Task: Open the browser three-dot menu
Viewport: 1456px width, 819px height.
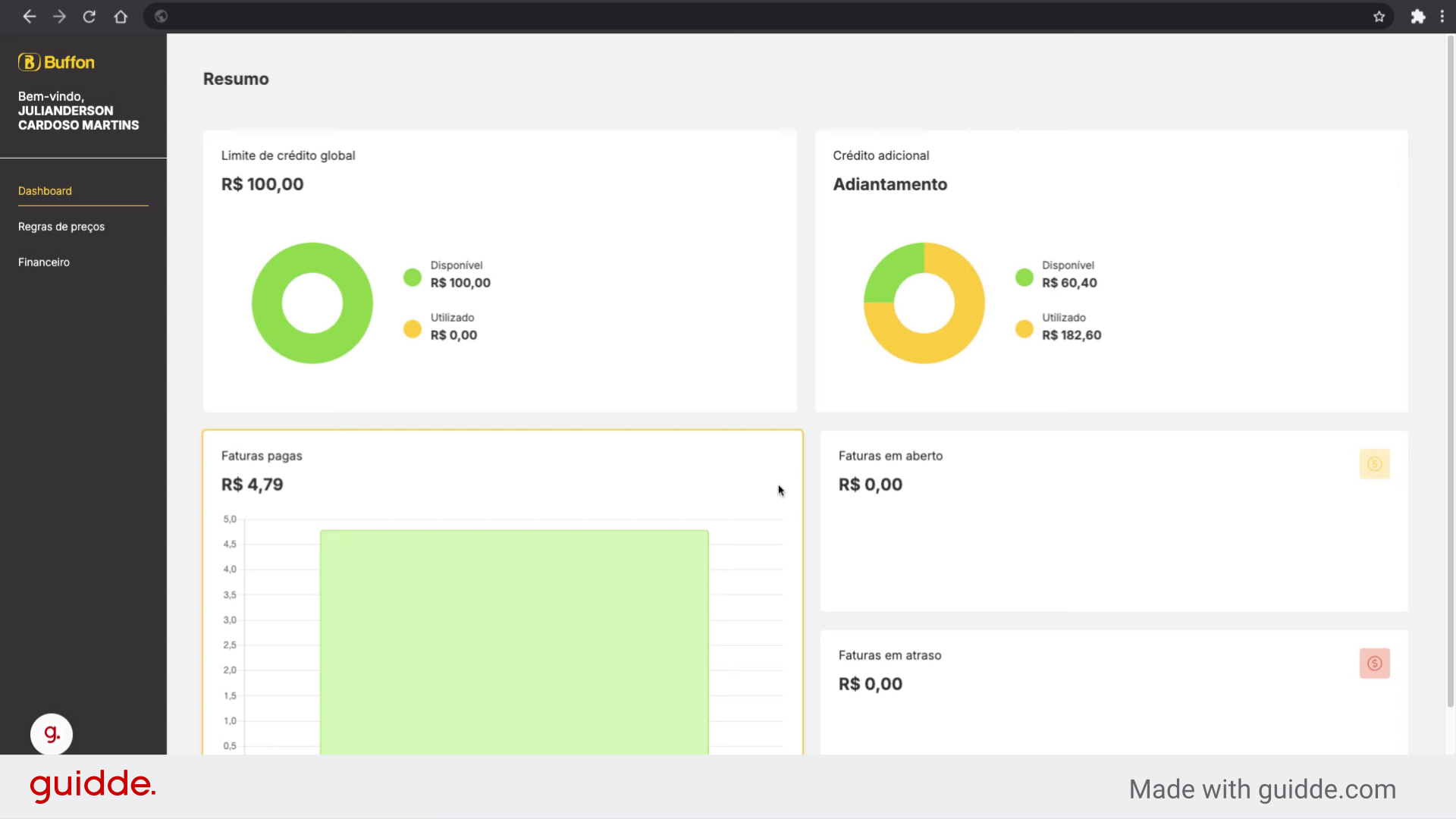Action: pyautogui.click(x=1442, y=17)
